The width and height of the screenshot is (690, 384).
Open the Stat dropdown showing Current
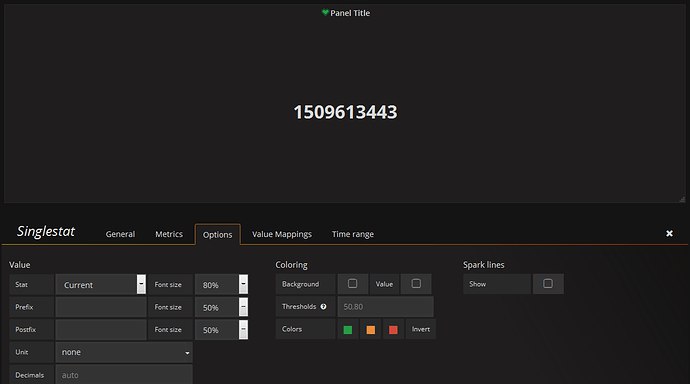point(101,285)
